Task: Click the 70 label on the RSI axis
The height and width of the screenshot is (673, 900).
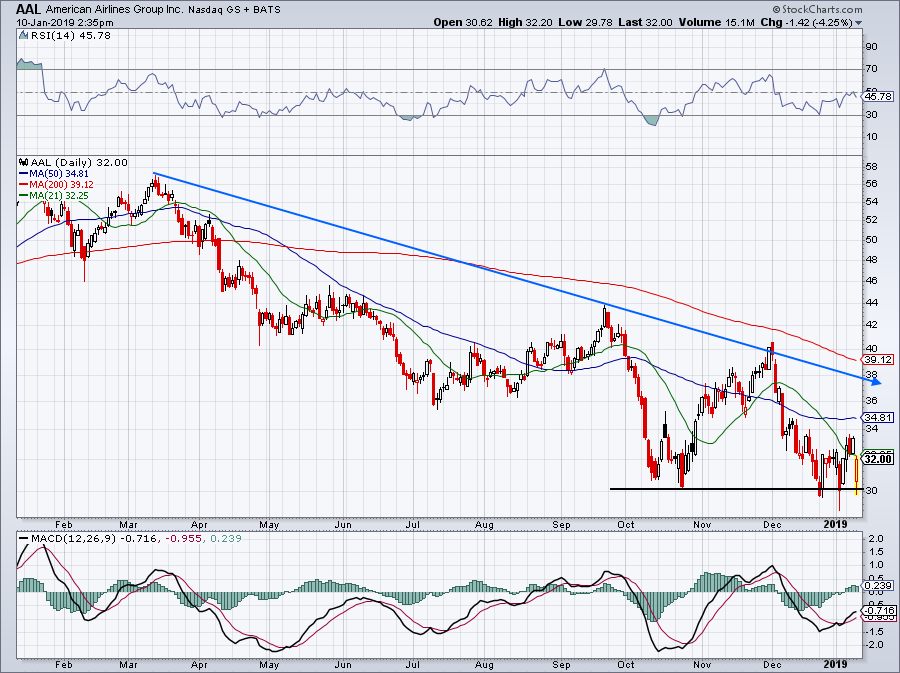Action: point(871,69)
